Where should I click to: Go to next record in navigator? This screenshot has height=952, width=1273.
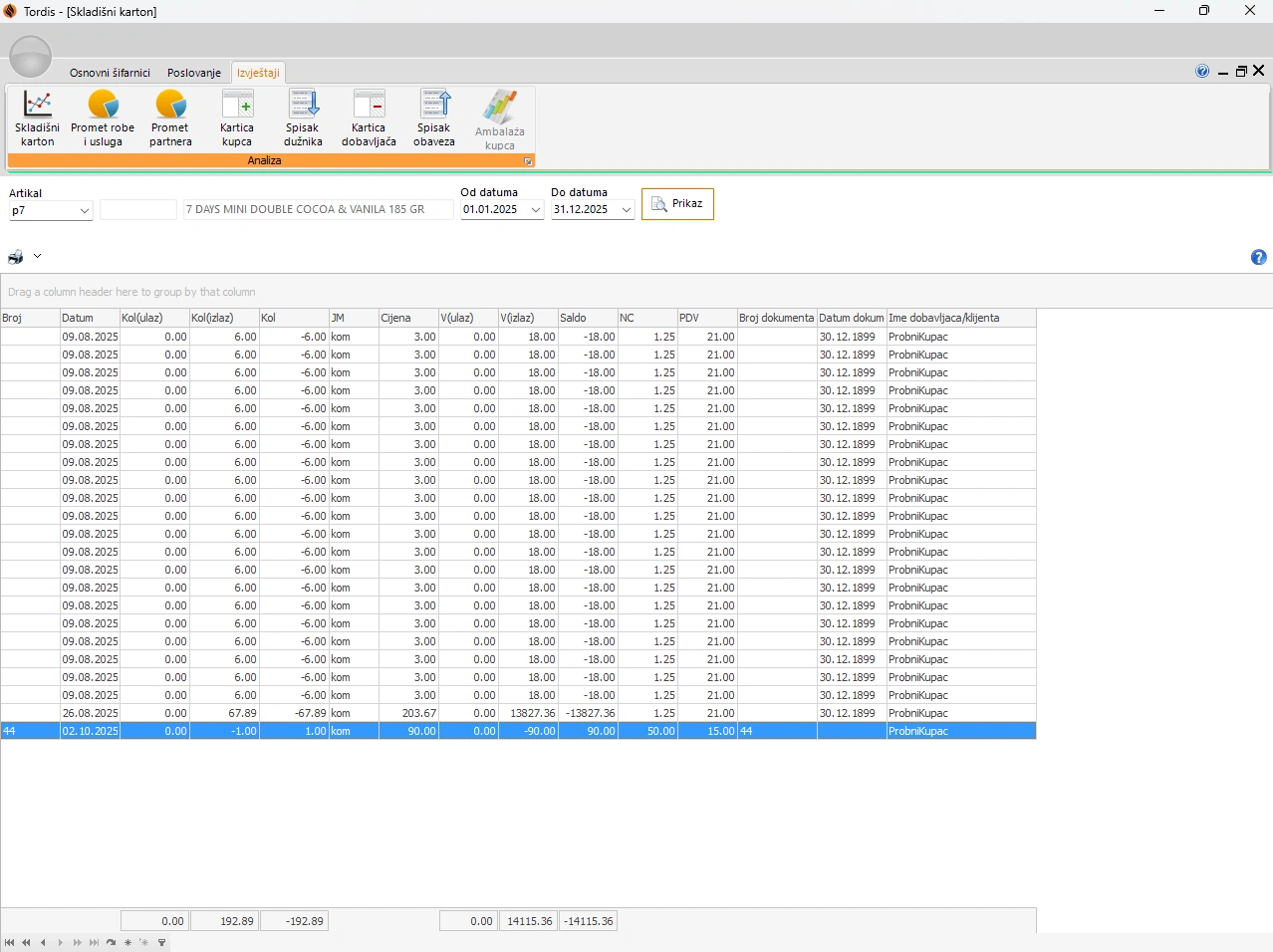[x=60, y=942]
